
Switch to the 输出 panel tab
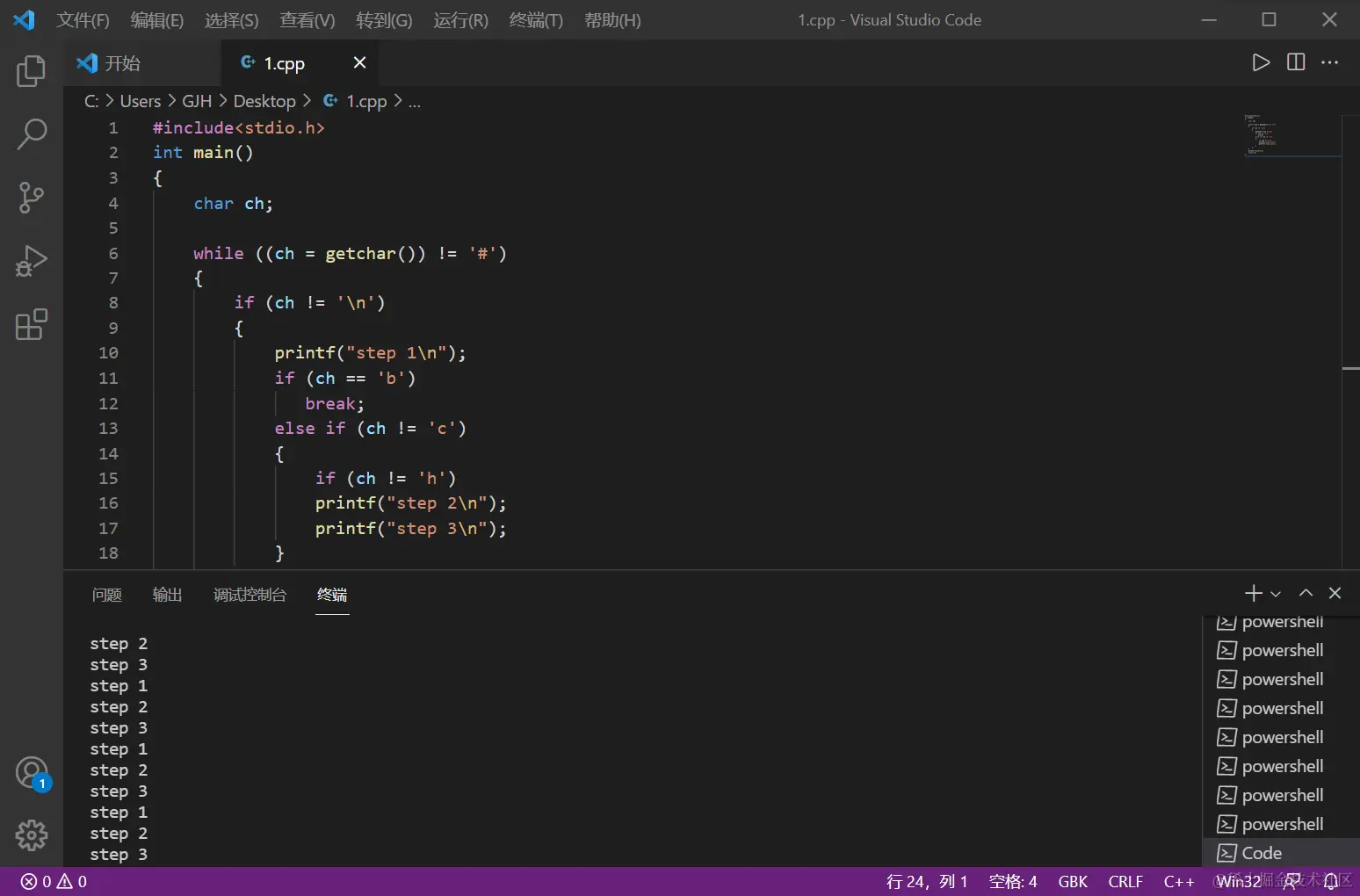[167, 595]
